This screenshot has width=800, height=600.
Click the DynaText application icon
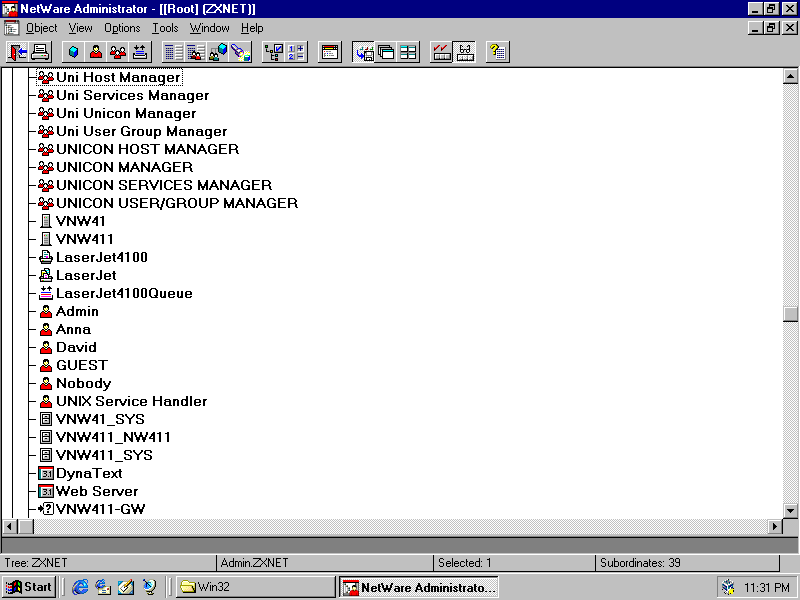pos(46,473)
